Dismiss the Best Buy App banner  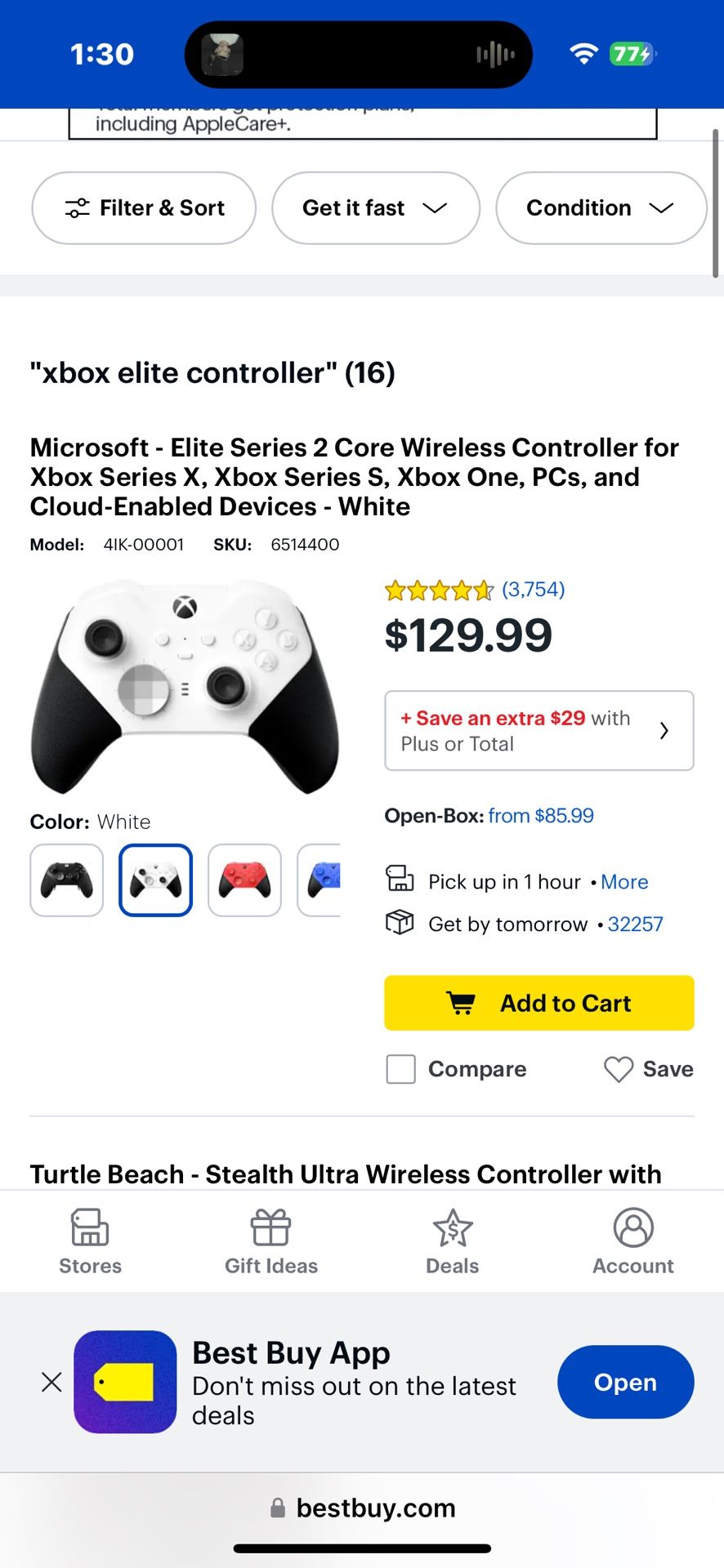51,1382
